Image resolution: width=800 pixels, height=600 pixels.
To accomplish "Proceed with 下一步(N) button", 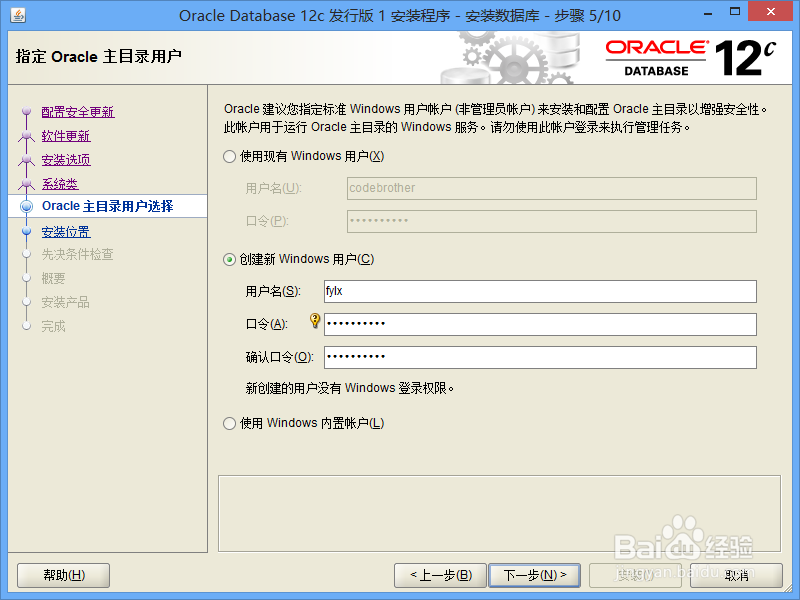I will pyautogui.click(x=535, y=576).
